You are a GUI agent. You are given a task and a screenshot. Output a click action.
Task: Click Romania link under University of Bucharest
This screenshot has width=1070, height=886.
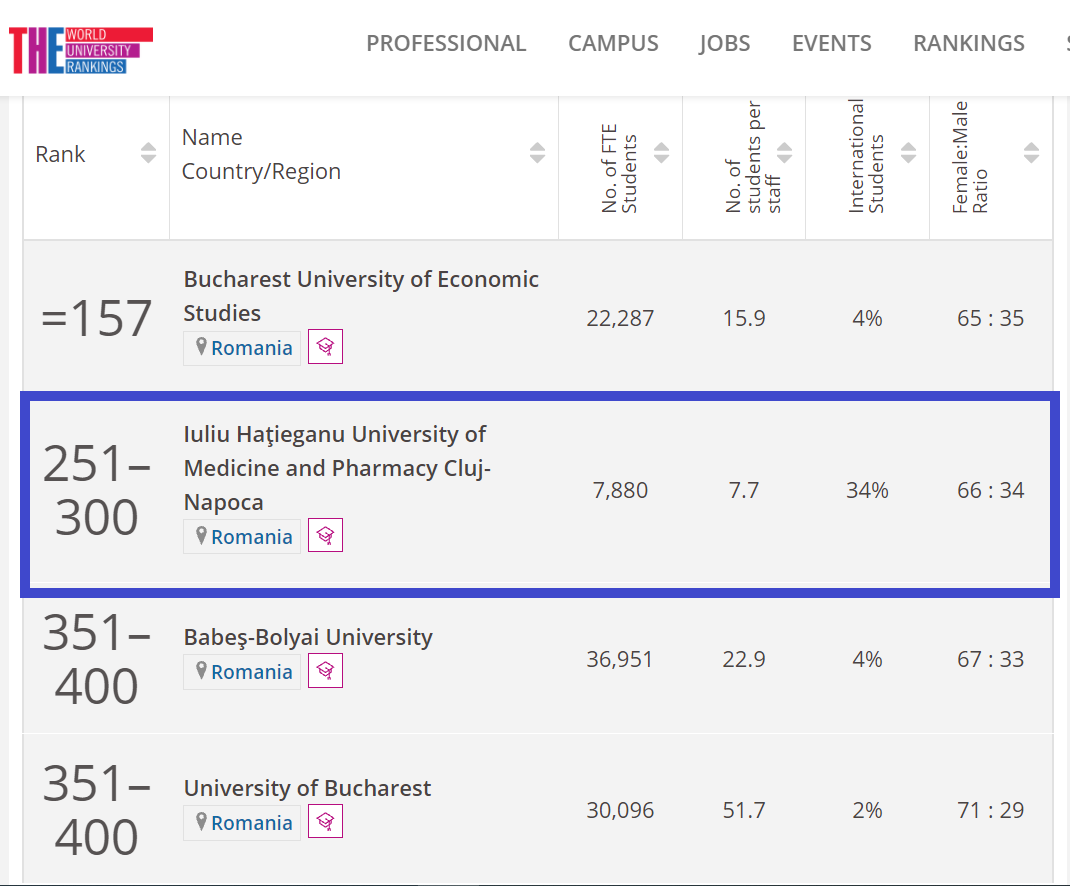[252, 823]
